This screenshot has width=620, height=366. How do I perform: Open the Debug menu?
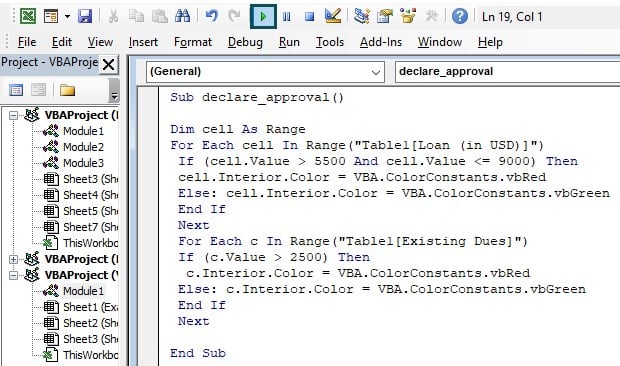tap(245, 42)
